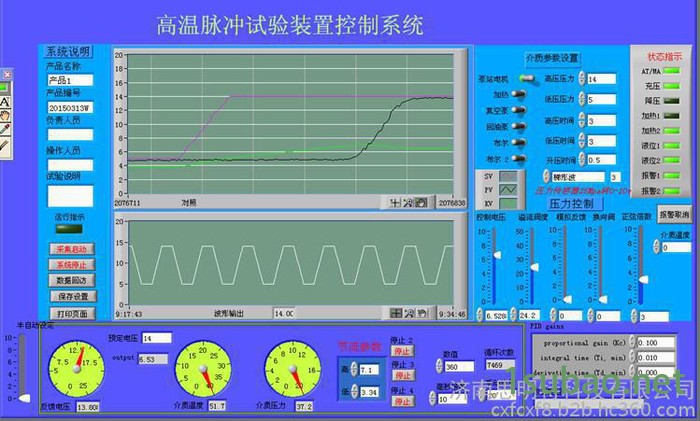The image size is (700, 421).
Task: Click upper graph pan hand tool
Action: tap(421, 203)
